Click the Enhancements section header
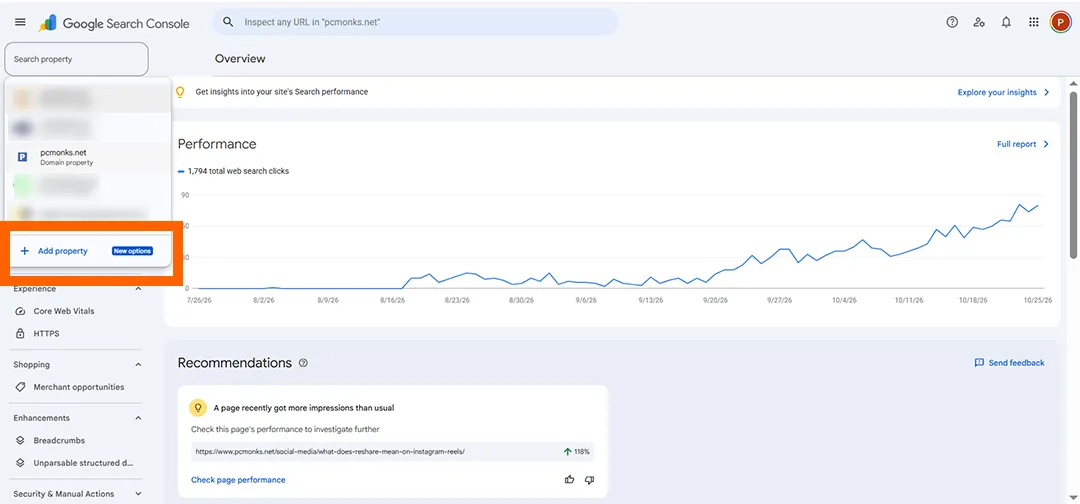1080x504 pixels. pos(41,418)
